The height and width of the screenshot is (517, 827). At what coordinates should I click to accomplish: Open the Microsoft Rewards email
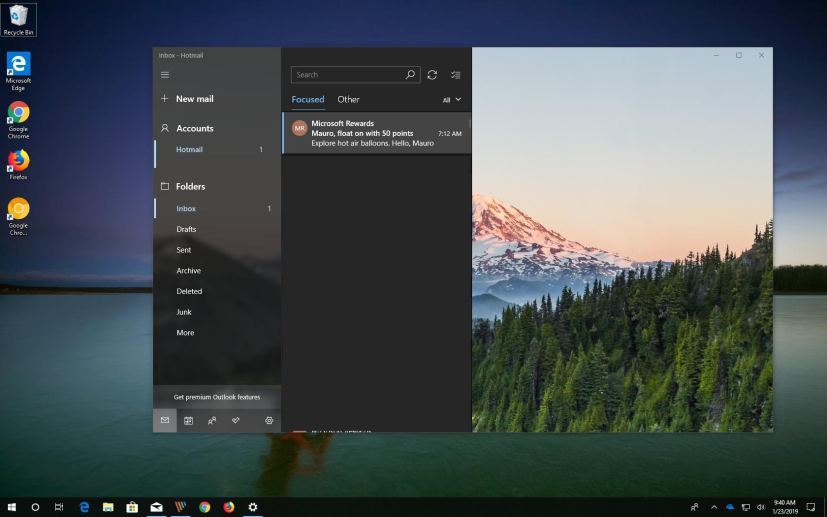[x=376, y=133]
